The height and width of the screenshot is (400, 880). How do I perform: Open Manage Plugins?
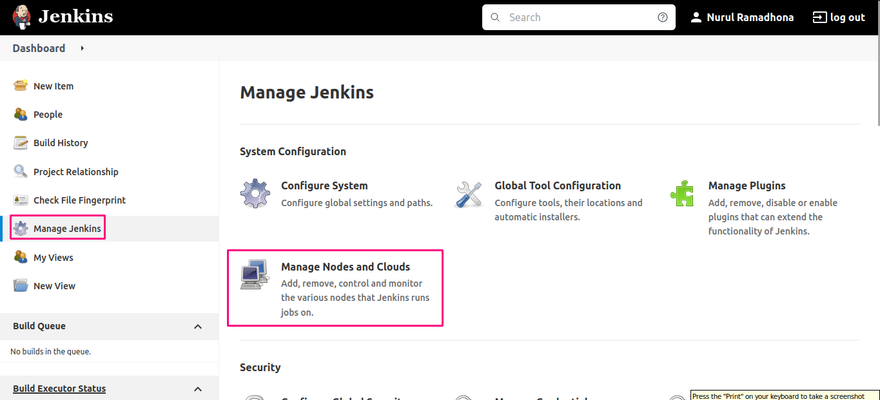pyautogui.click(x=747, y=186)
